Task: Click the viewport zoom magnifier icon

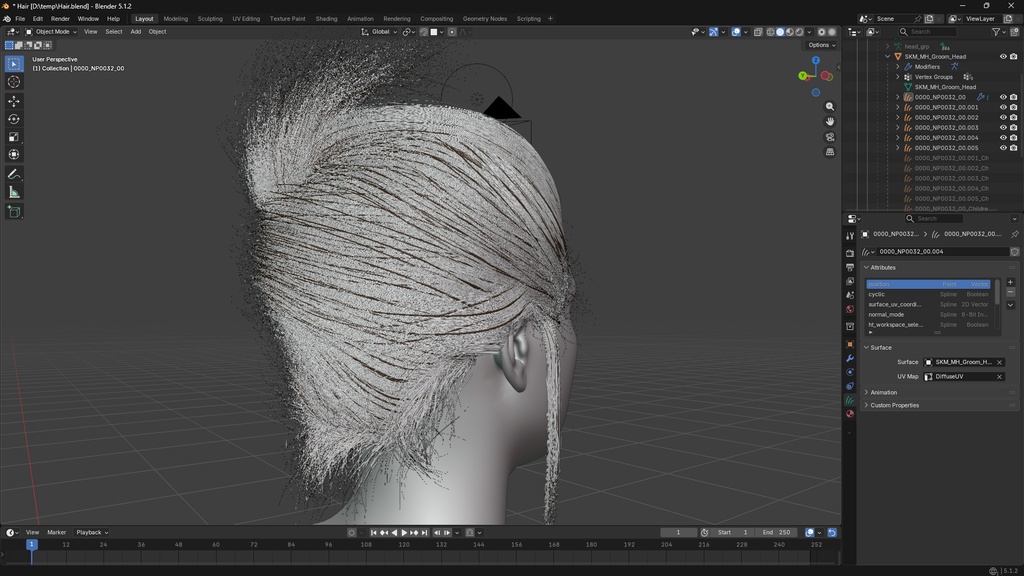Action: pyautogui.click(x=829, y=106)
